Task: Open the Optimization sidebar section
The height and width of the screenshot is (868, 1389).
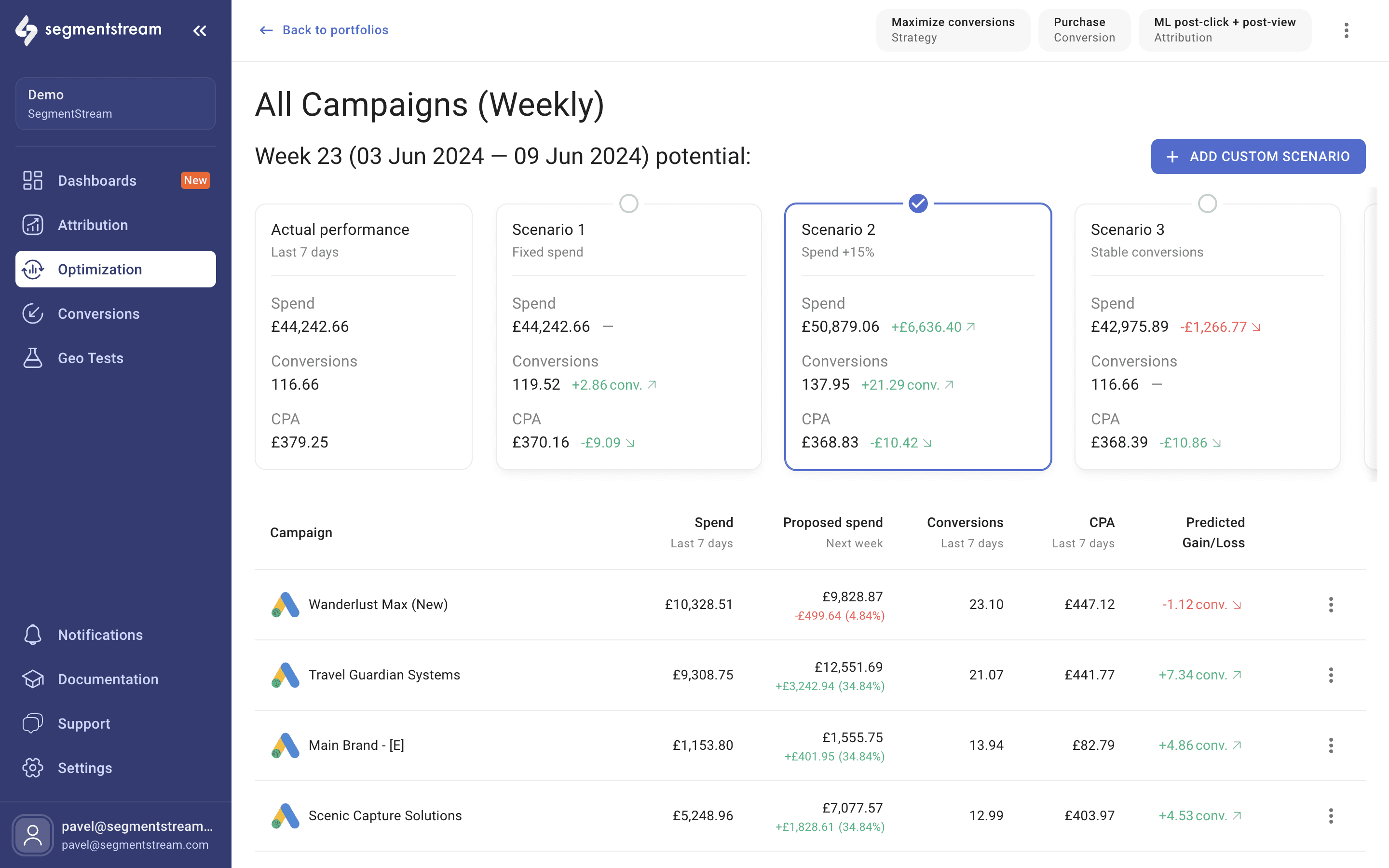Action: point(115,269)
